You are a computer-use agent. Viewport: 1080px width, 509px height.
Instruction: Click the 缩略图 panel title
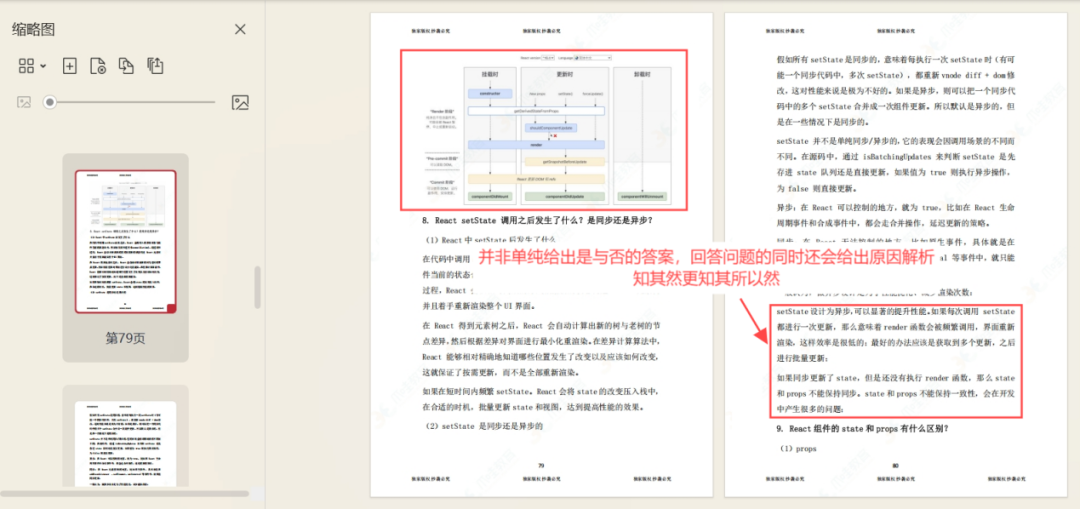coord(33,30)
